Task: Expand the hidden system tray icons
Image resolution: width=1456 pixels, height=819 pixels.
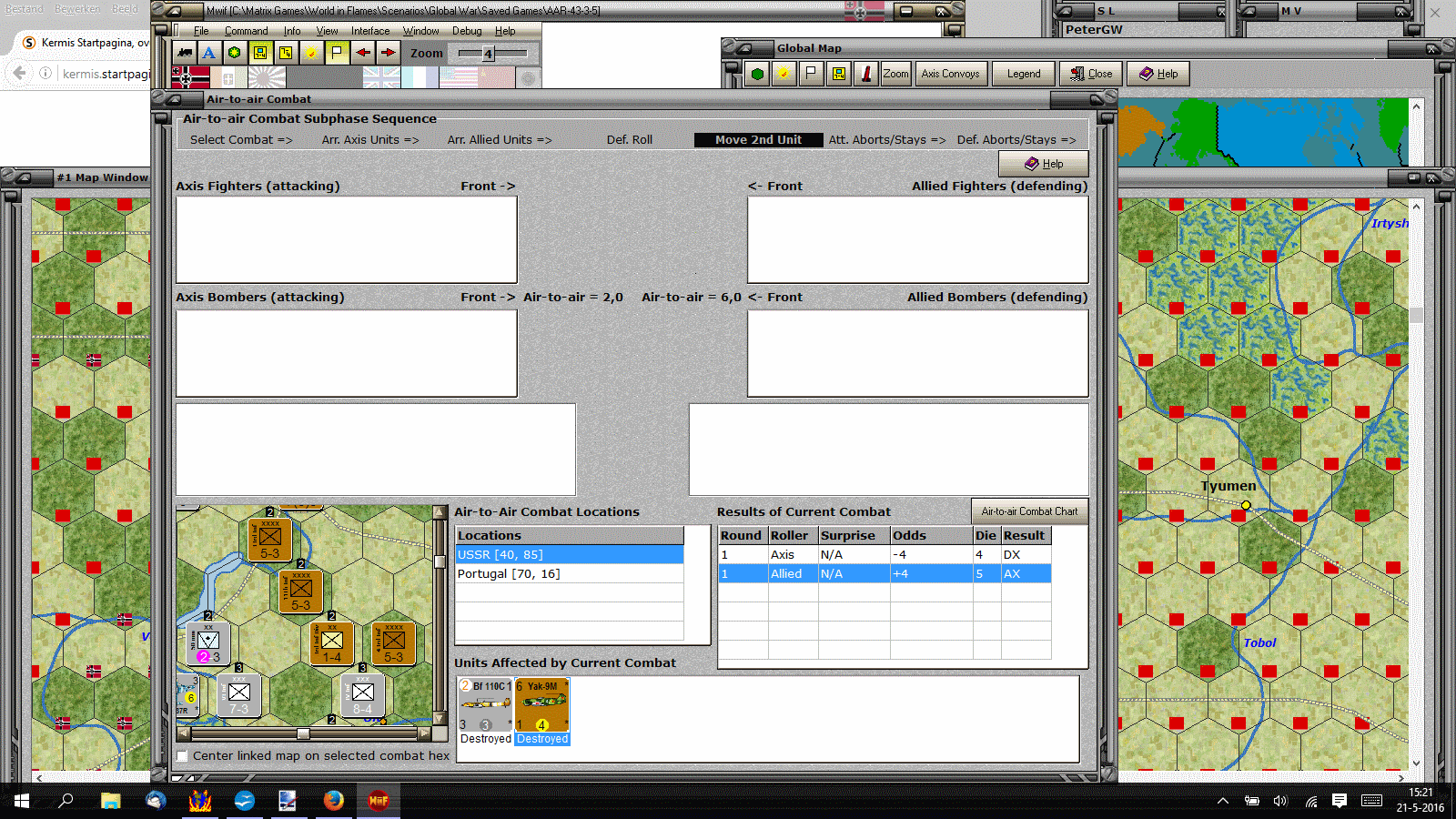Action: click(1223, 801)
